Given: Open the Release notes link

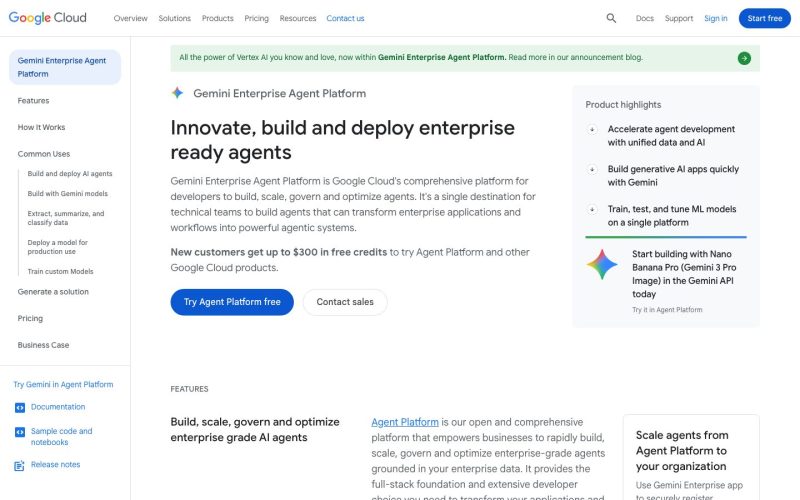Looking at the screenshot, I should pyautogui.click(x=56, y=464).
